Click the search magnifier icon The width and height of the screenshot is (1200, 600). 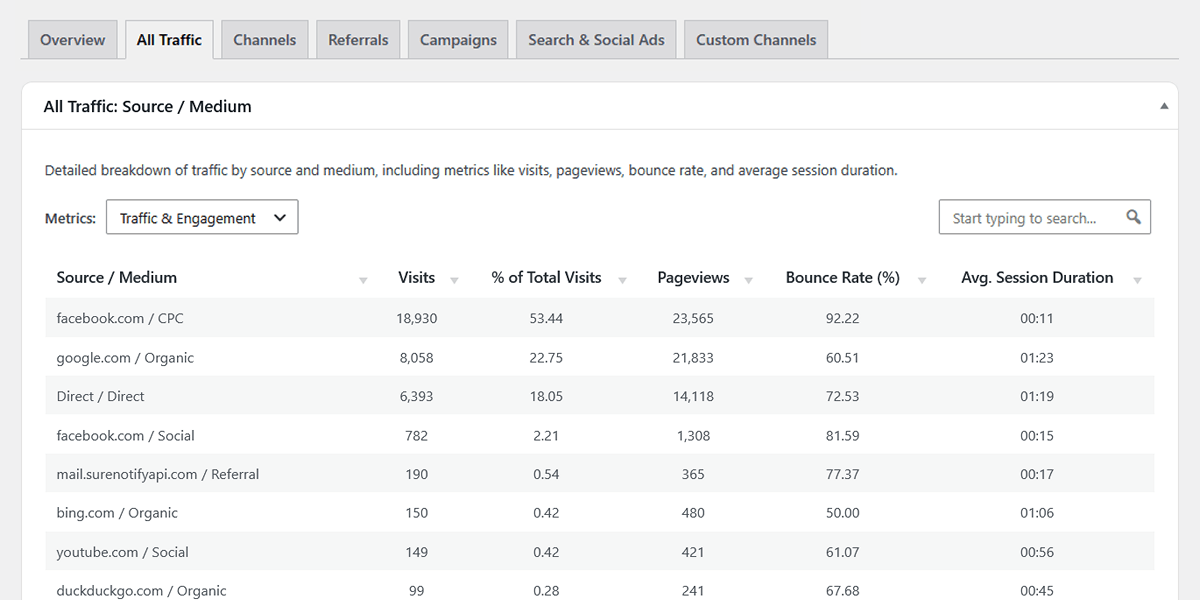(1133, 217)
